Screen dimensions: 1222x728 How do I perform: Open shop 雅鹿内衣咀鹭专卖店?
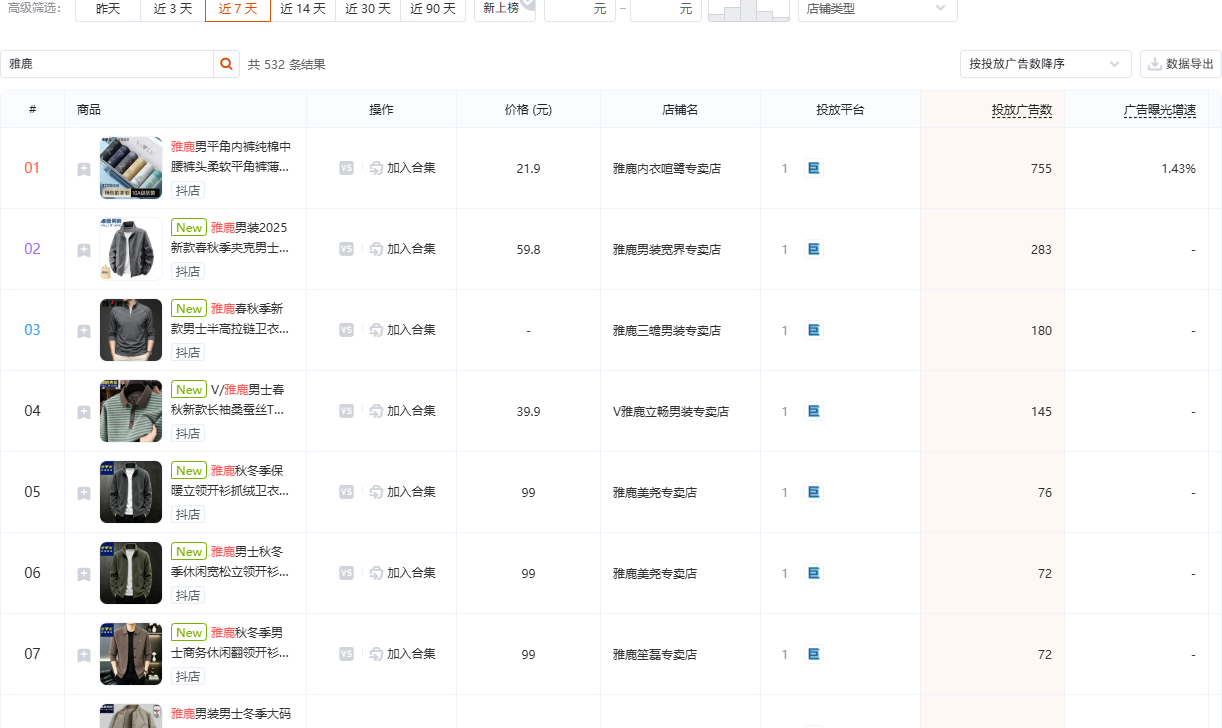(x=667, y=169)
